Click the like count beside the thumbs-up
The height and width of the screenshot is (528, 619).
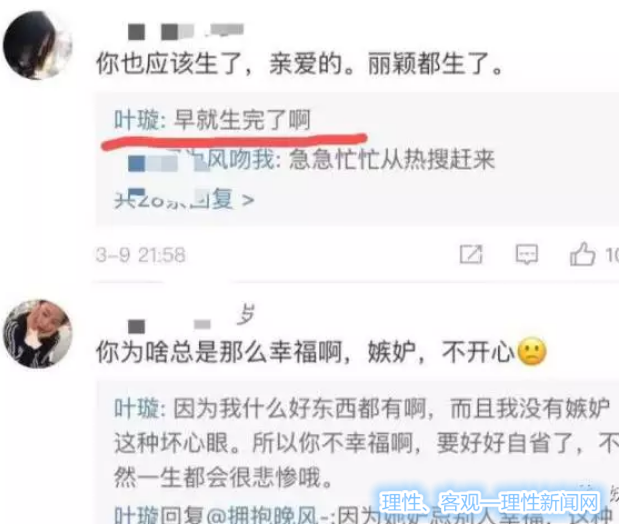click(x=612, y=255)
